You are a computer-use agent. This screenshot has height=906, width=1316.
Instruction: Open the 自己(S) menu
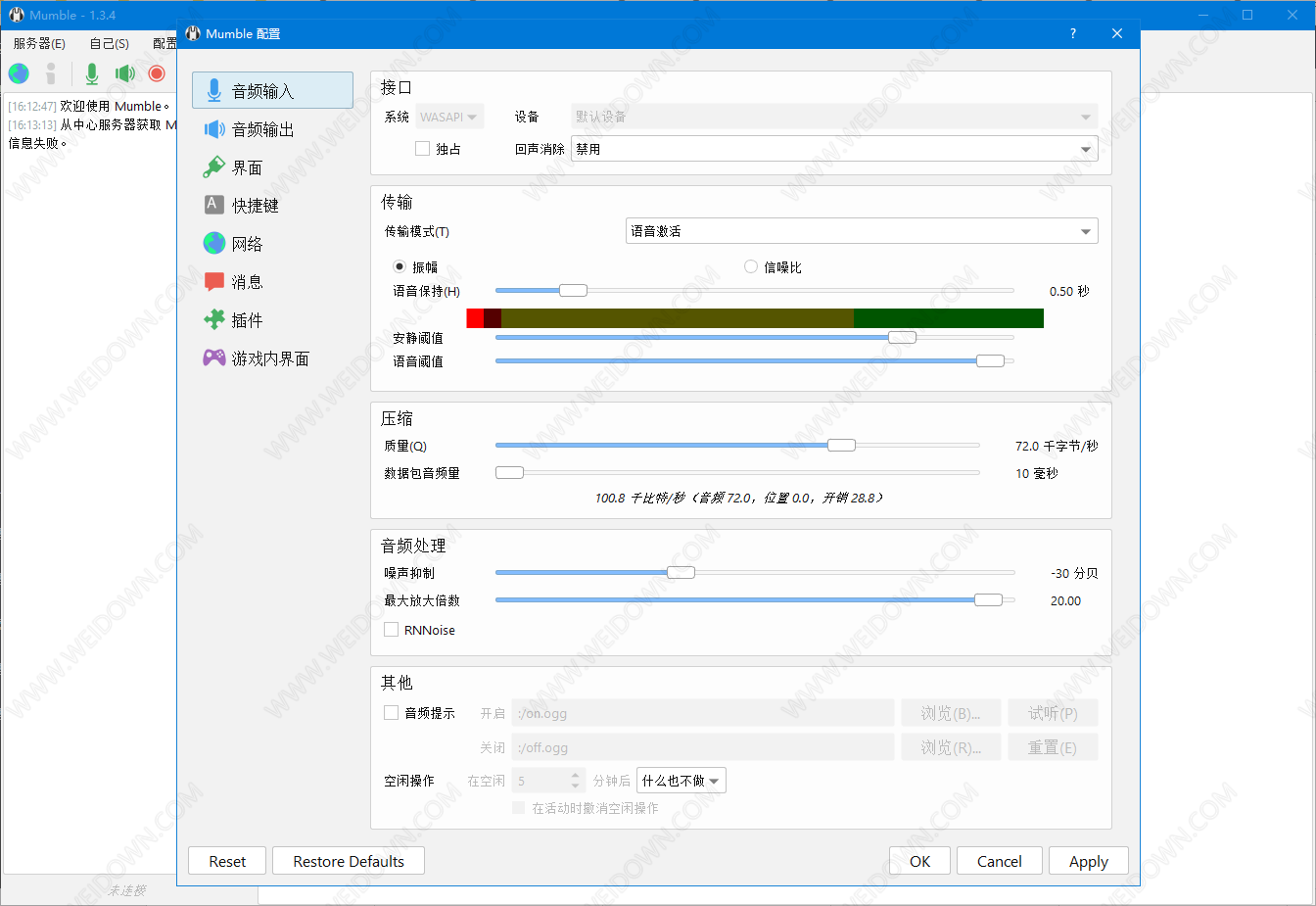click(109, 44)
